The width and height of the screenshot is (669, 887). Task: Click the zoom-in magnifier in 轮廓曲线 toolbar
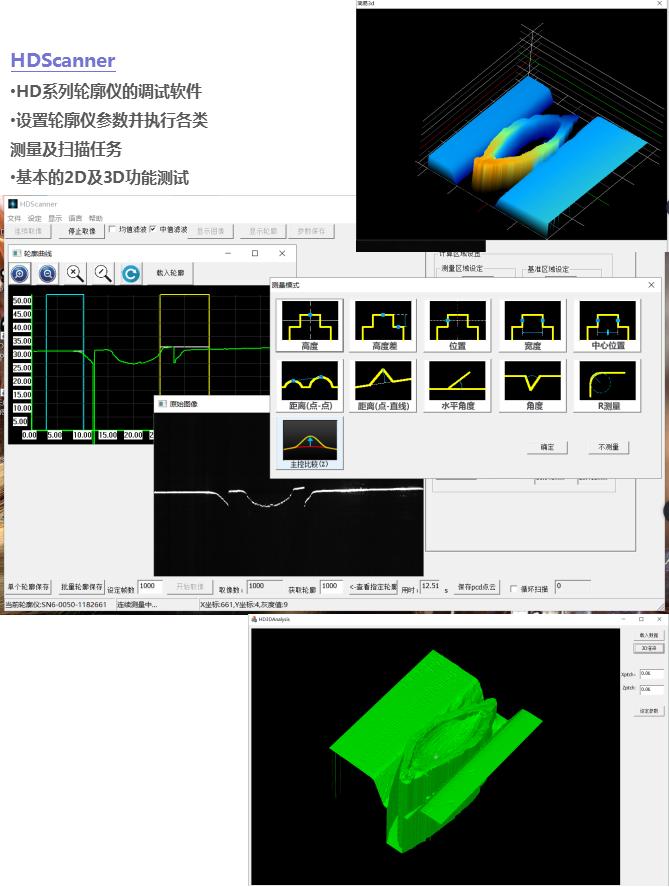(x=20, y=274)
